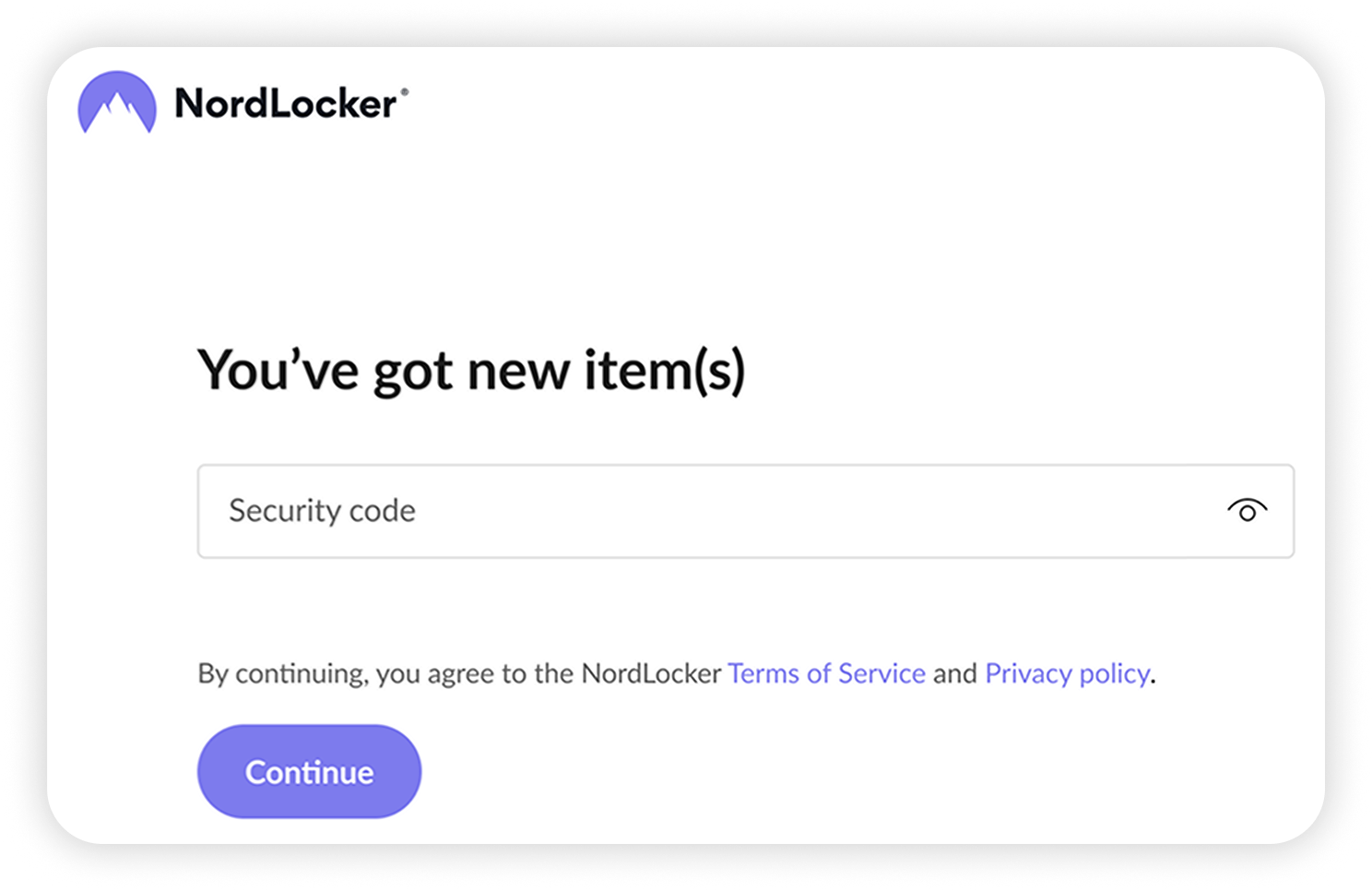This screenshot has height=891, width=1372.
Task: Select the eye icon in the code field
Action: pos(1247,511)
